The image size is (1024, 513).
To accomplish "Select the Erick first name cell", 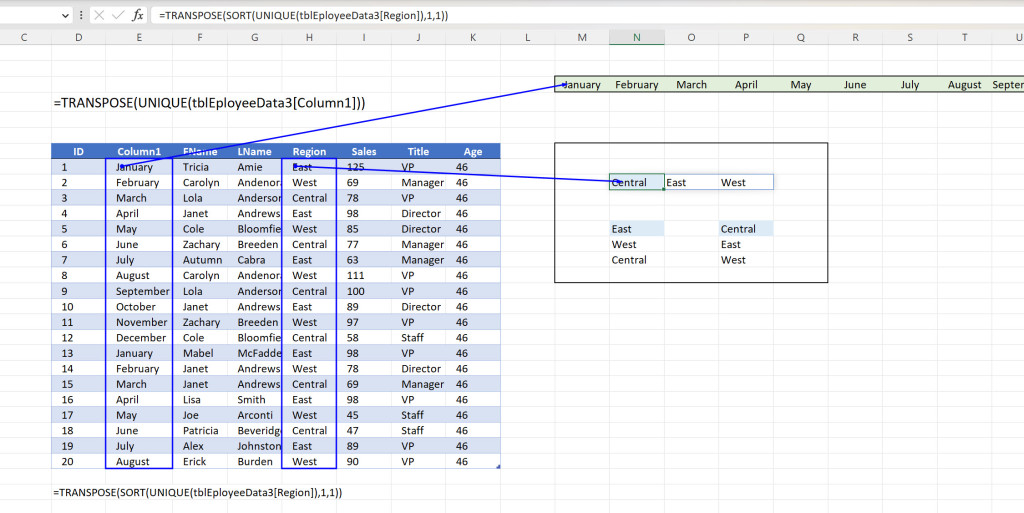I will (200, 461).
